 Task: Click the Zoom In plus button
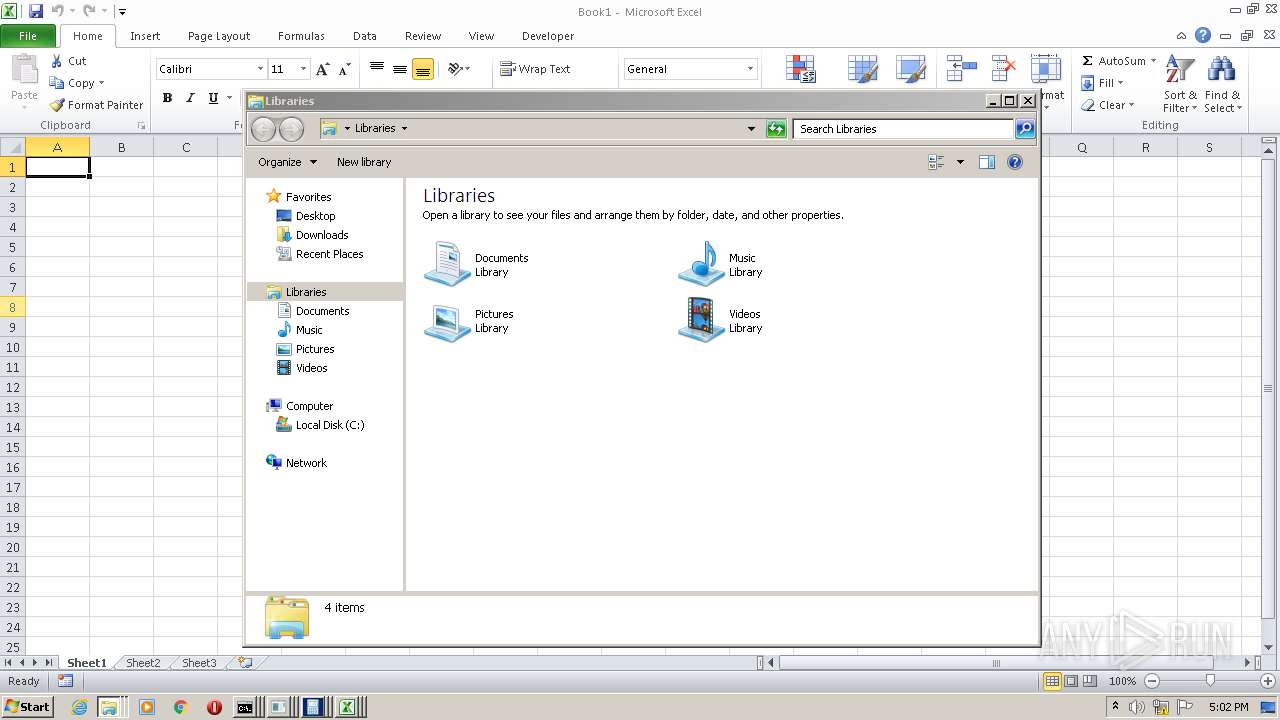[1267, 681]
